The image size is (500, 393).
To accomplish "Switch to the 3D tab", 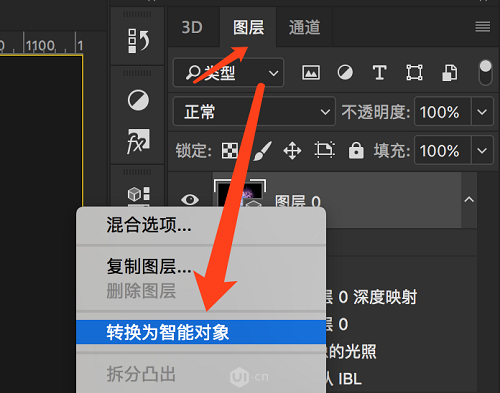I will click(192, 27).
